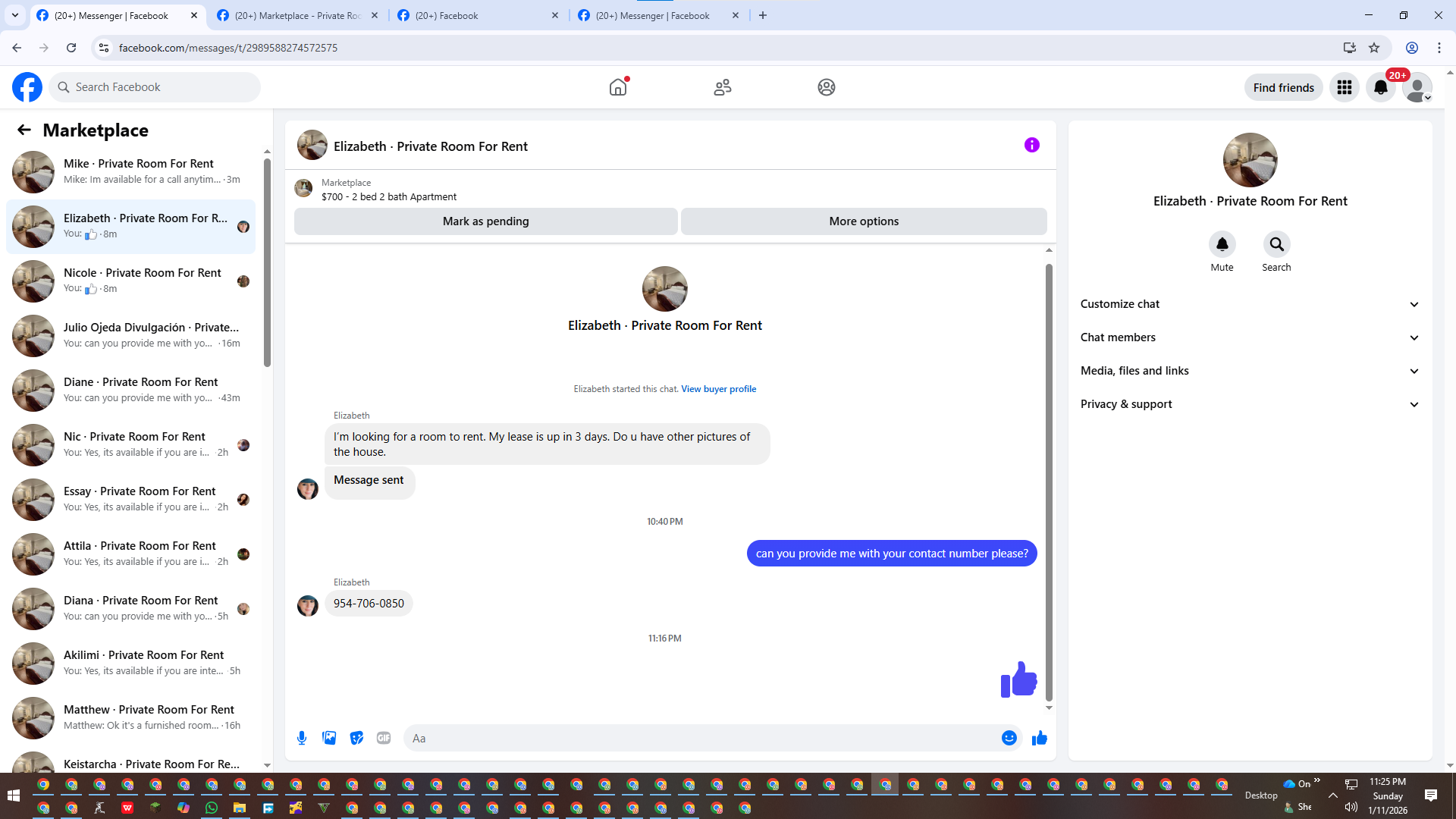Click the chat messages scrollbar

[1049, 482]
